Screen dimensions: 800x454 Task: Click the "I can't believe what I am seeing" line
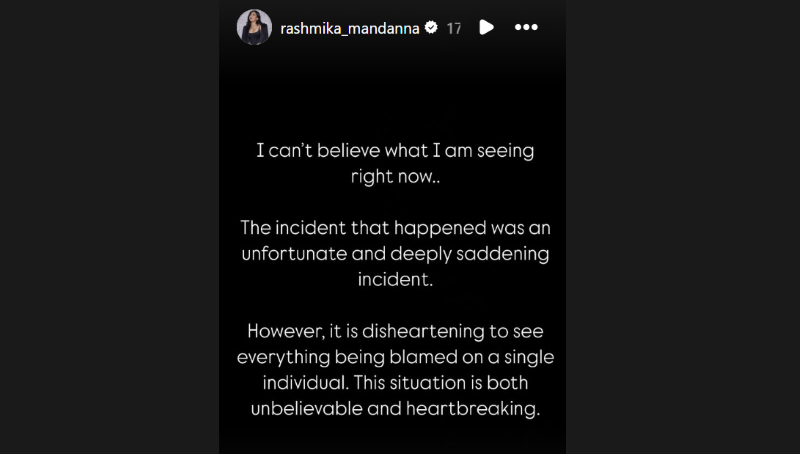coord(395,151)
